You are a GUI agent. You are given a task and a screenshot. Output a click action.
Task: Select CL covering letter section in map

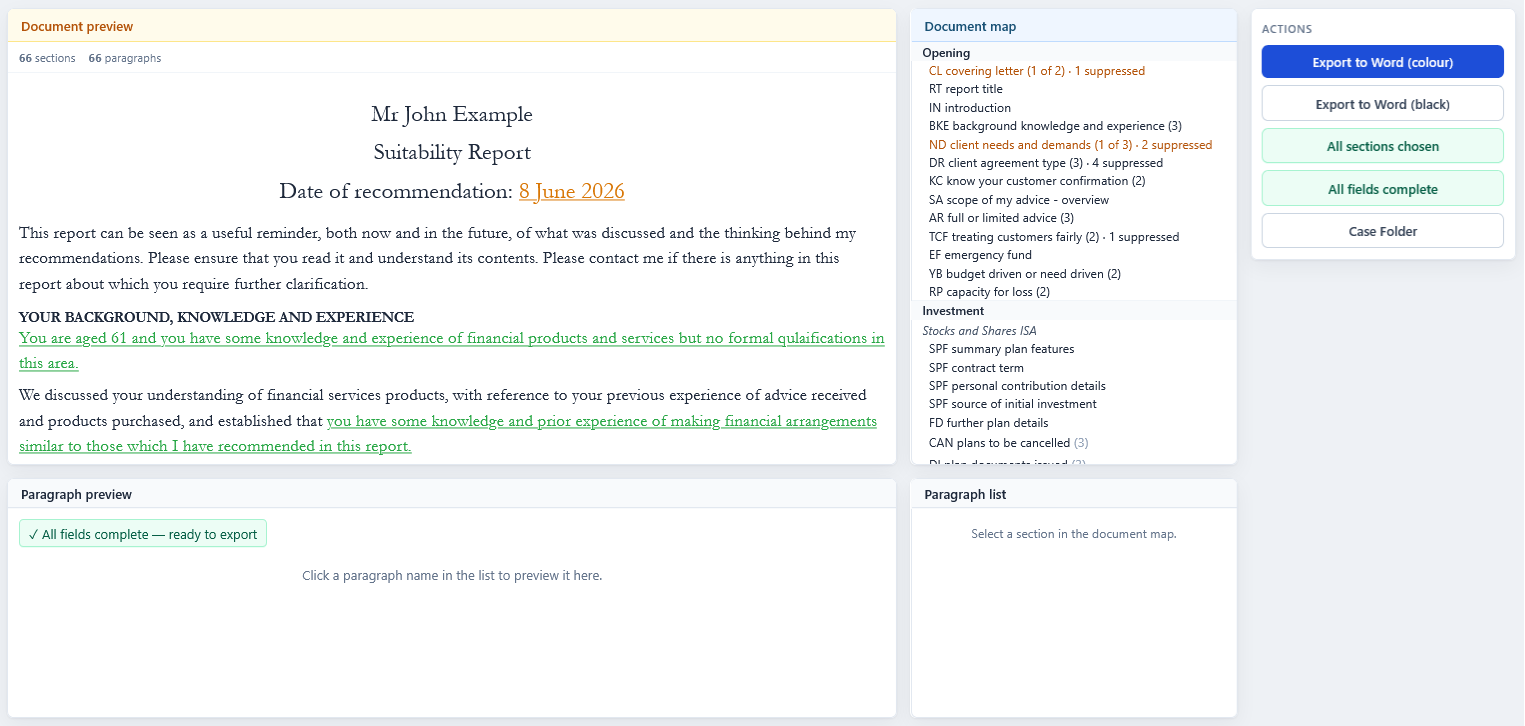(x=1036, y=71)
